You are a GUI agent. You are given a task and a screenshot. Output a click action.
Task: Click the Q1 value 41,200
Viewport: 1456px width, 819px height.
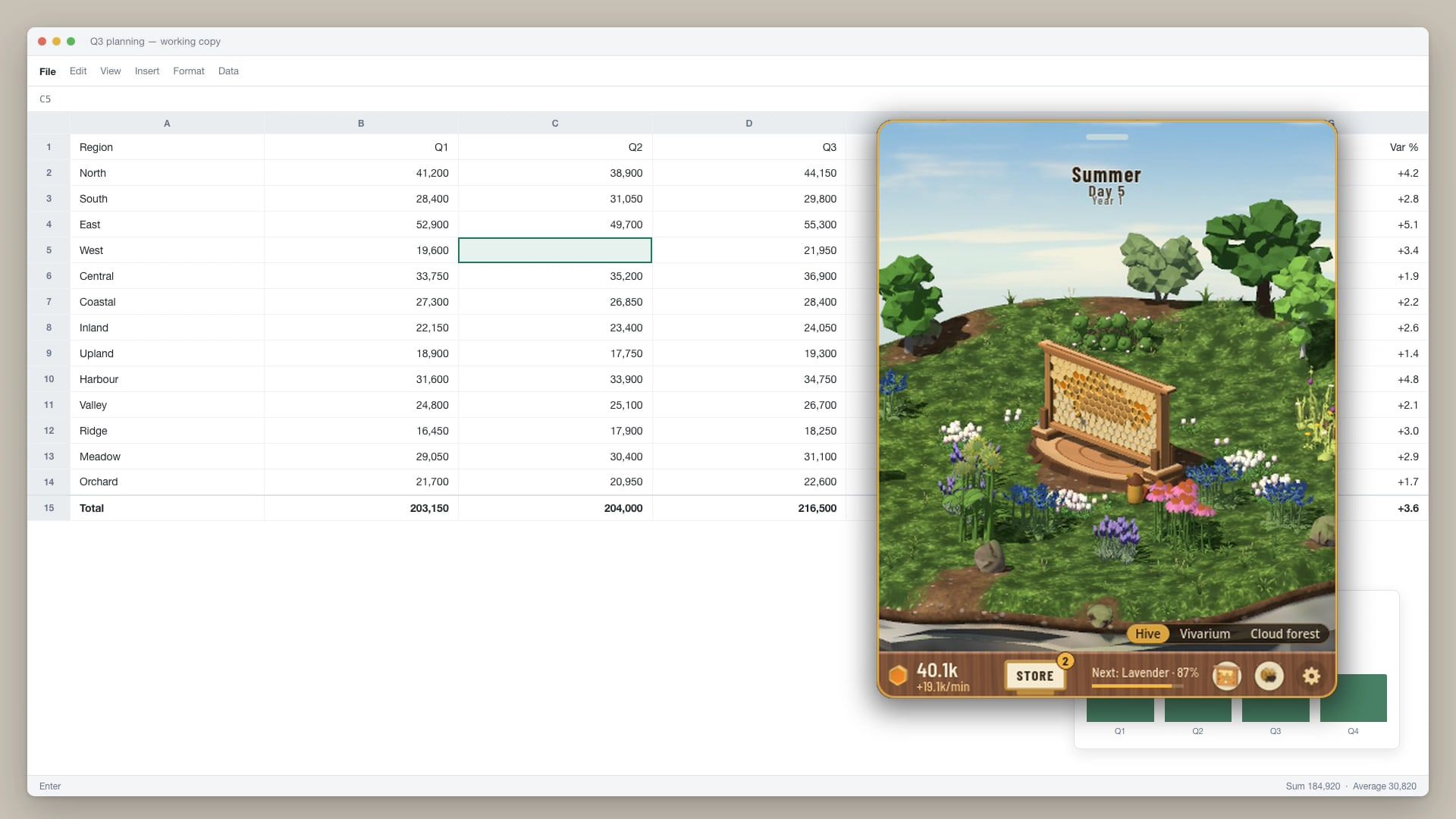tap(361, 173)
